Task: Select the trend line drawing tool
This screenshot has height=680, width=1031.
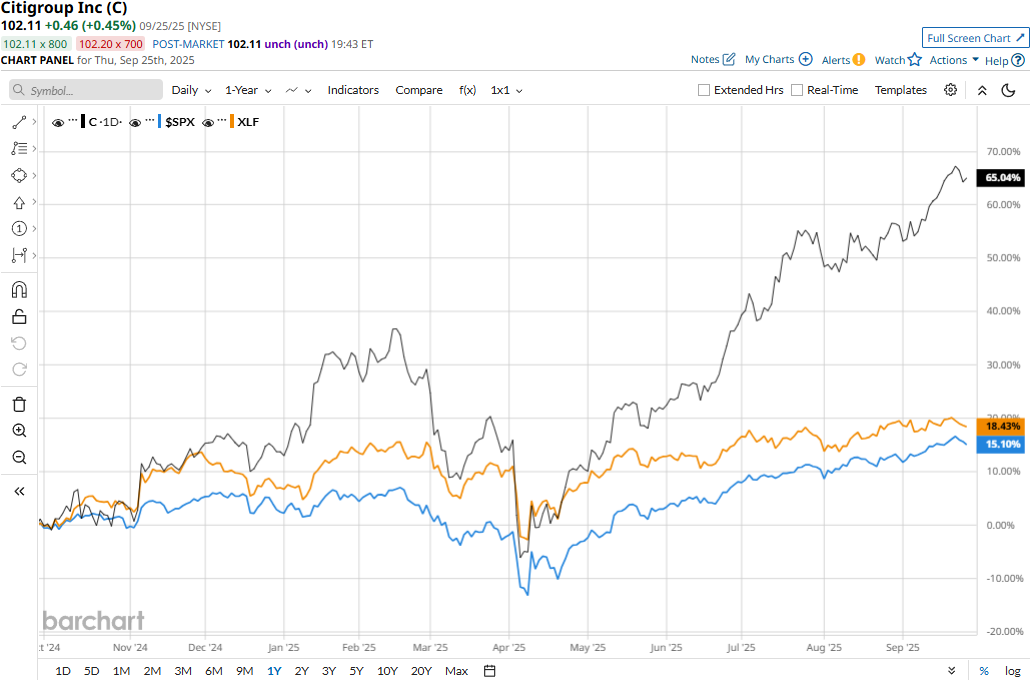Action: pyautogui.click(x=19, y=122)
